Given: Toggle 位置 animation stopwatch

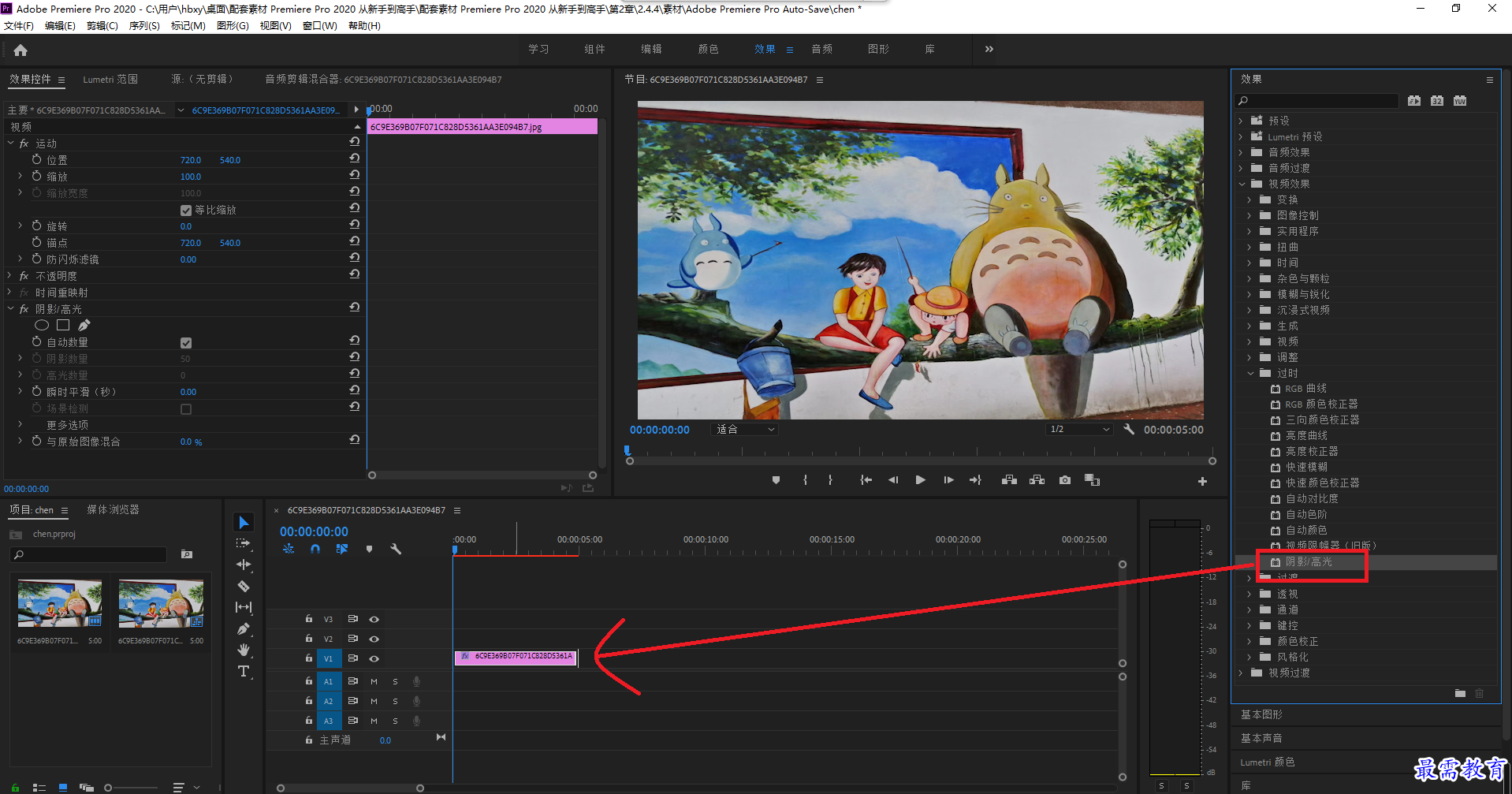Looking at the screenshot, I should pyautogui.click(x=36, y=159).
